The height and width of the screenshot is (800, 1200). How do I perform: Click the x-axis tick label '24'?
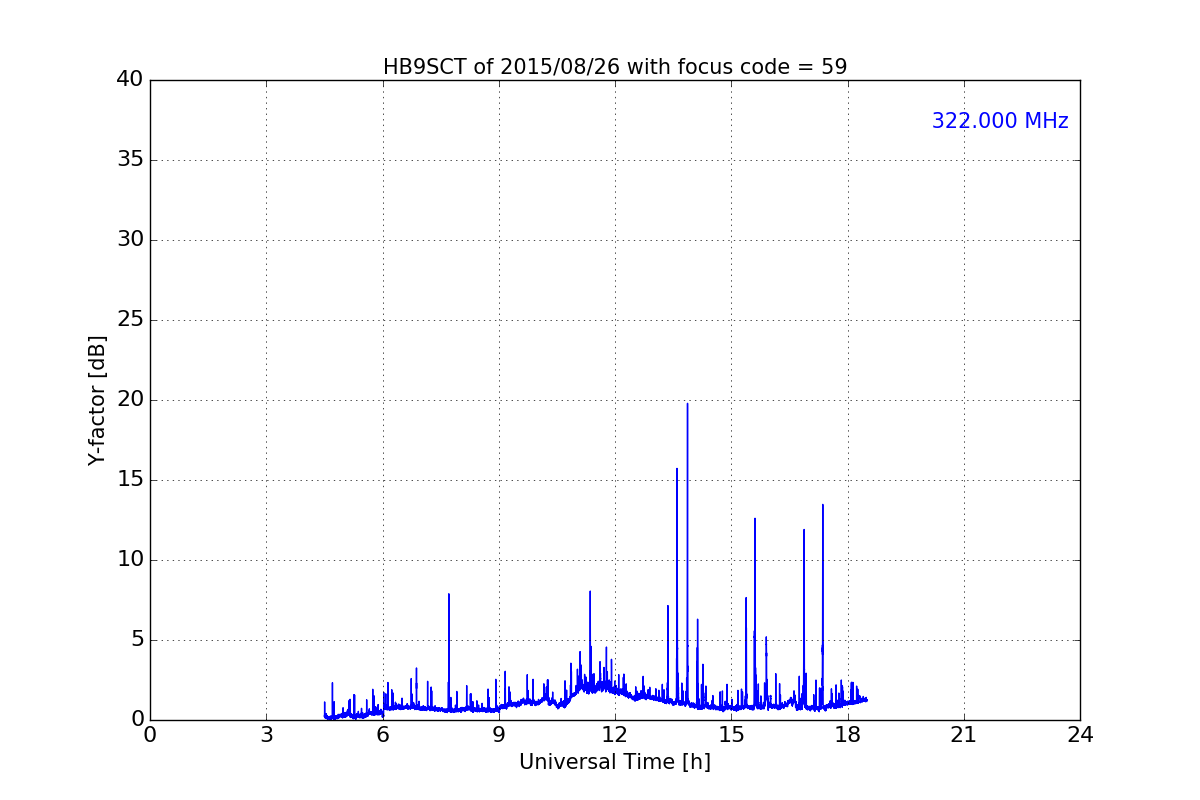pyautogui.click(x=1080, y=735)
